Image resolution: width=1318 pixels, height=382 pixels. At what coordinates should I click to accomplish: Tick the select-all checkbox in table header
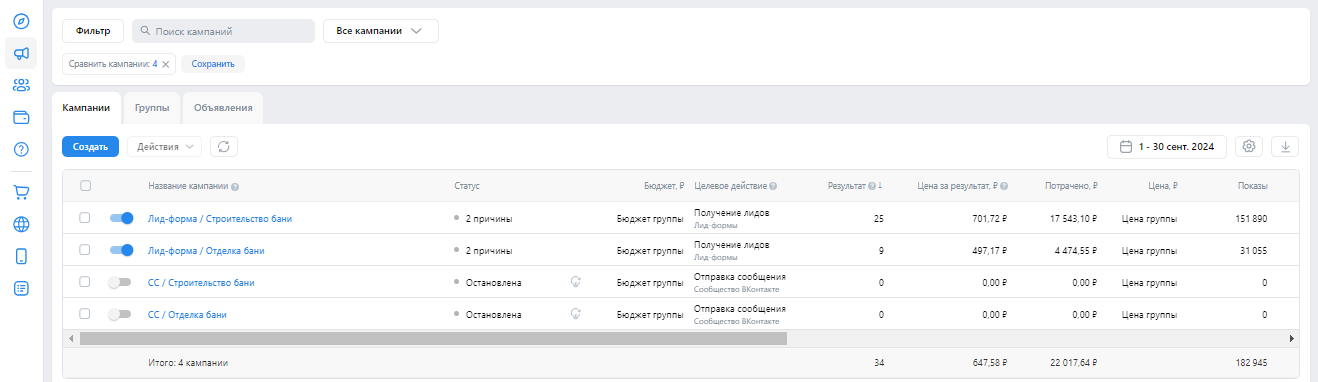point(85,185)
